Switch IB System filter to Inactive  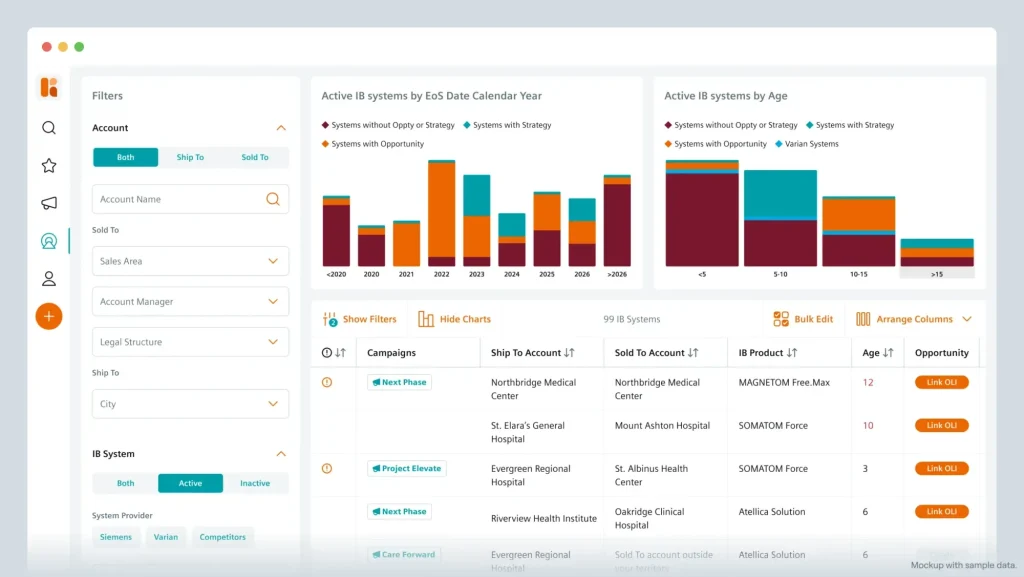[255, 483]
